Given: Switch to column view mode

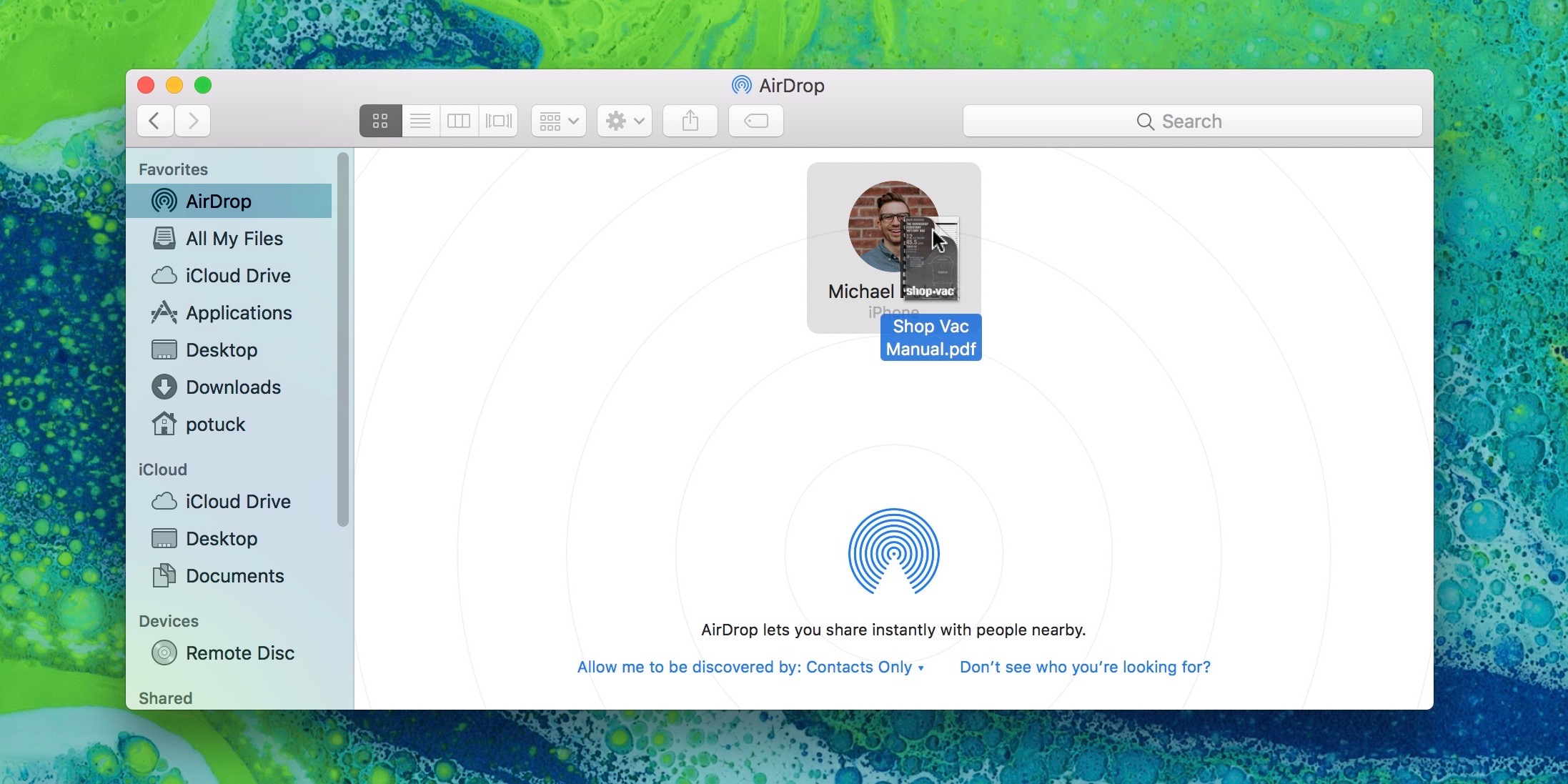Looking at the screenshot, I should 459,121.
